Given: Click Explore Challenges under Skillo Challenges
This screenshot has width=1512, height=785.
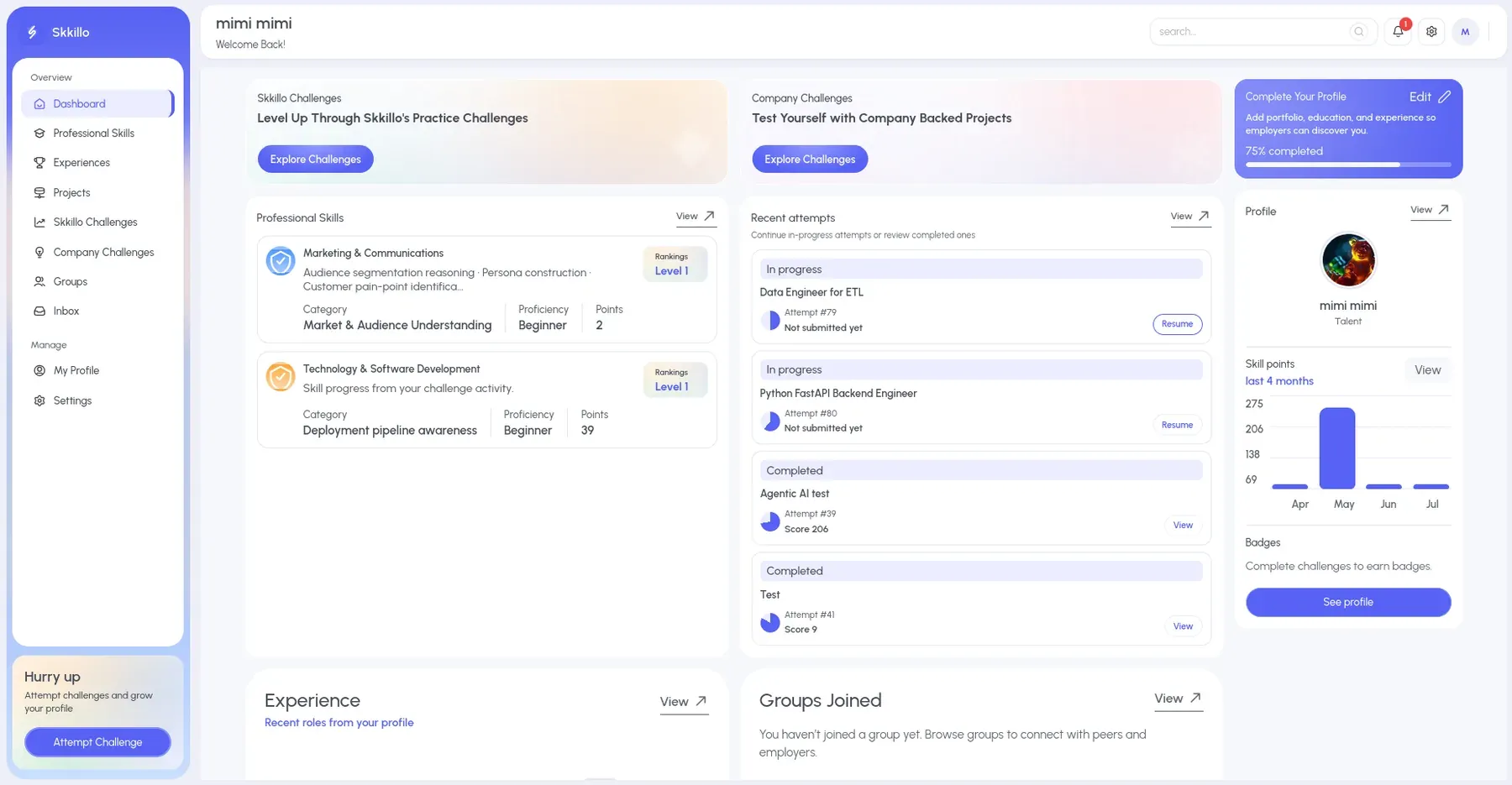Looking at the screenshot, I should 315,159.
